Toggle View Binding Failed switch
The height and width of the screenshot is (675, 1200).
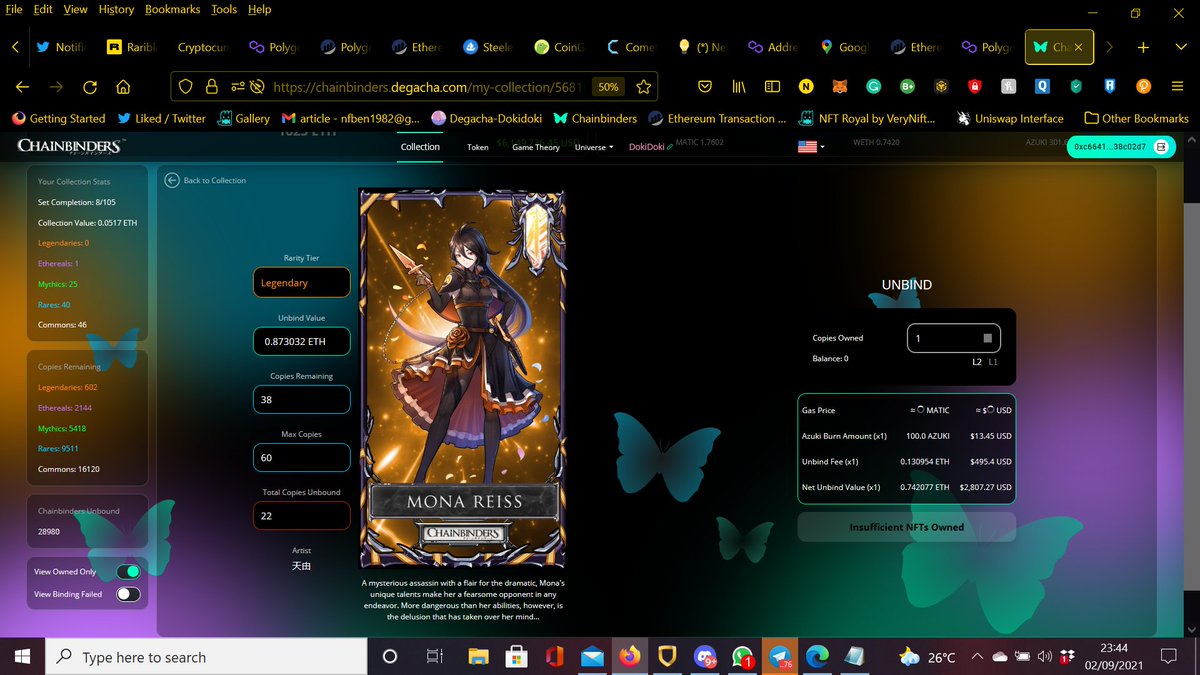pos(128,594)
